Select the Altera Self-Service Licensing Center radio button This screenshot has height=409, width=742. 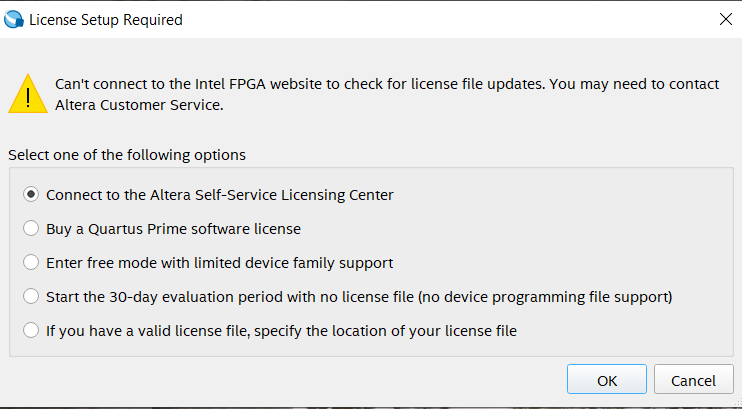pos(32,195)
